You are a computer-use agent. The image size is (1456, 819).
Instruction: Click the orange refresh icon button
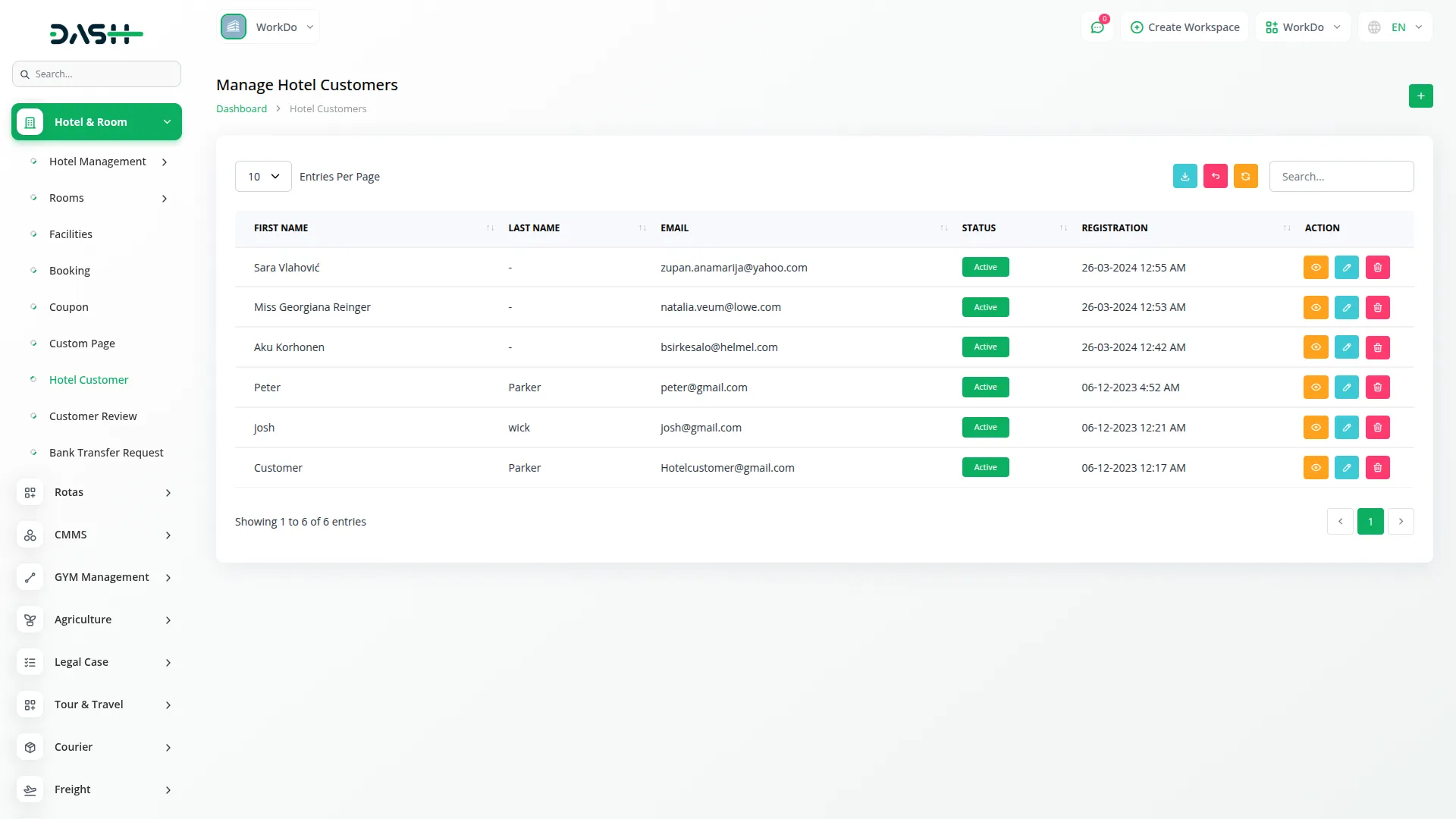1245,176
